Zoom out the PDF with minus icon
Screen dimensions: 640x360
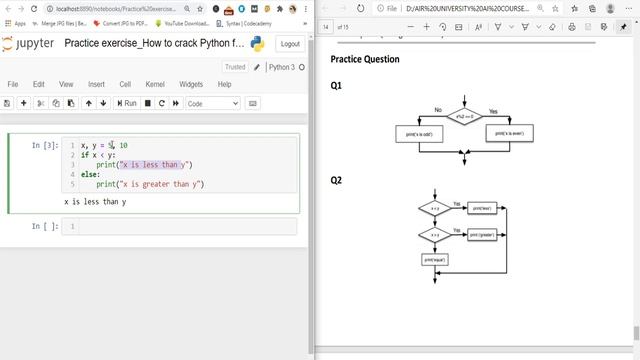[x=411, y=27]
